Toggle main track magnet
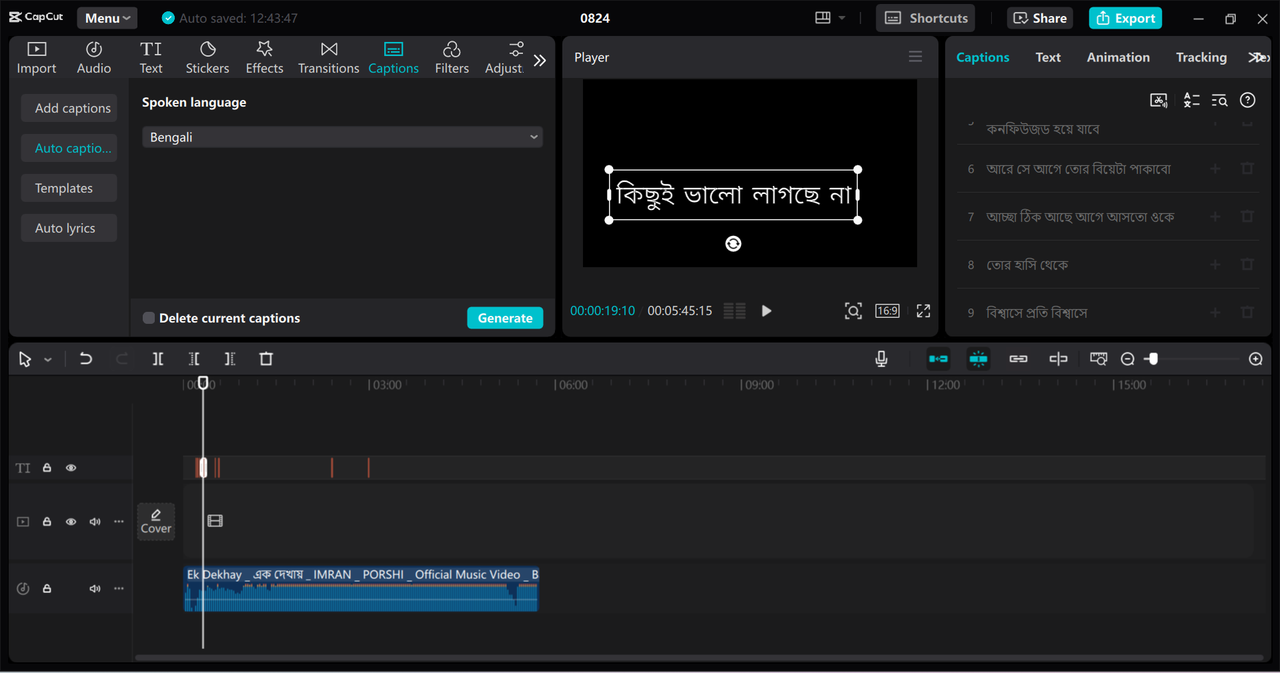The height and width of the screenshot is (673, 1280). [938, 359]
